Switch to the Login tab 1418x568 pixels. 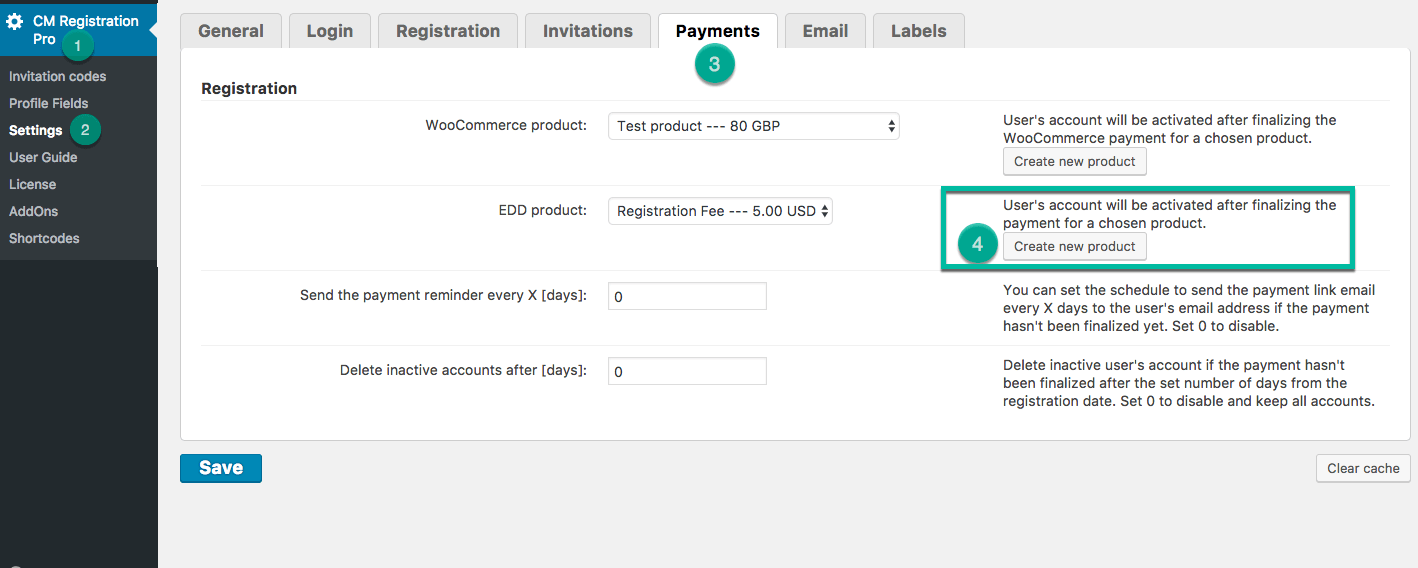329,31
